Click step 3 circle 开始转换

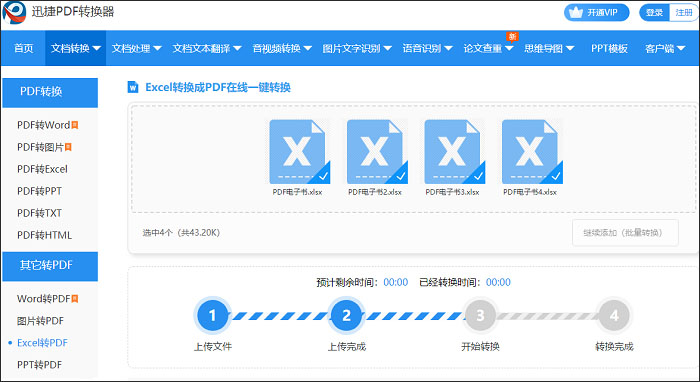[x=480, y=316]
